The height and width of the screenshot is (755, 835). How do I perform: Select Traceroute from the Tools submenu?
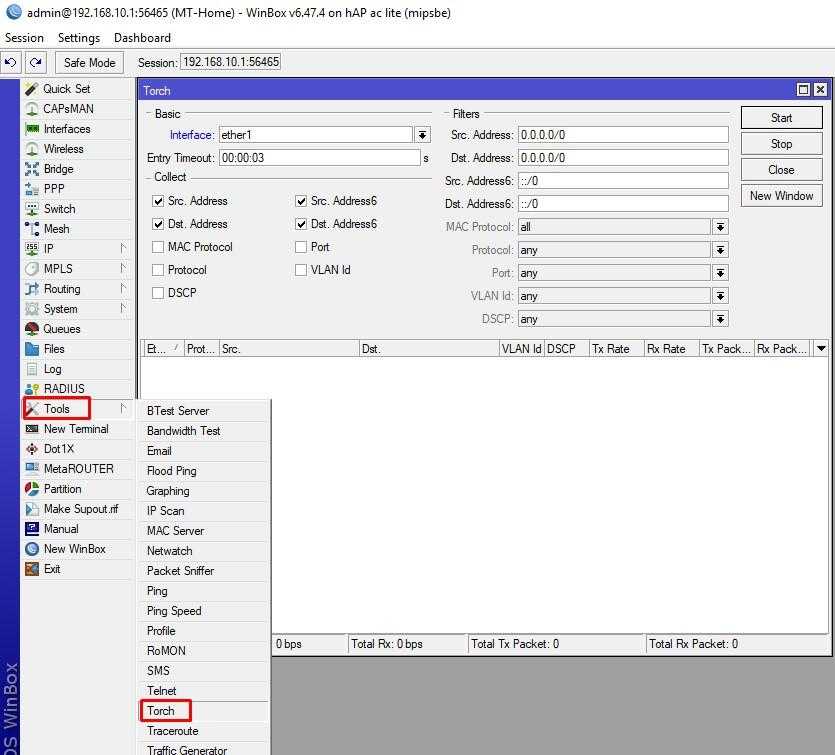coord(173,731)
